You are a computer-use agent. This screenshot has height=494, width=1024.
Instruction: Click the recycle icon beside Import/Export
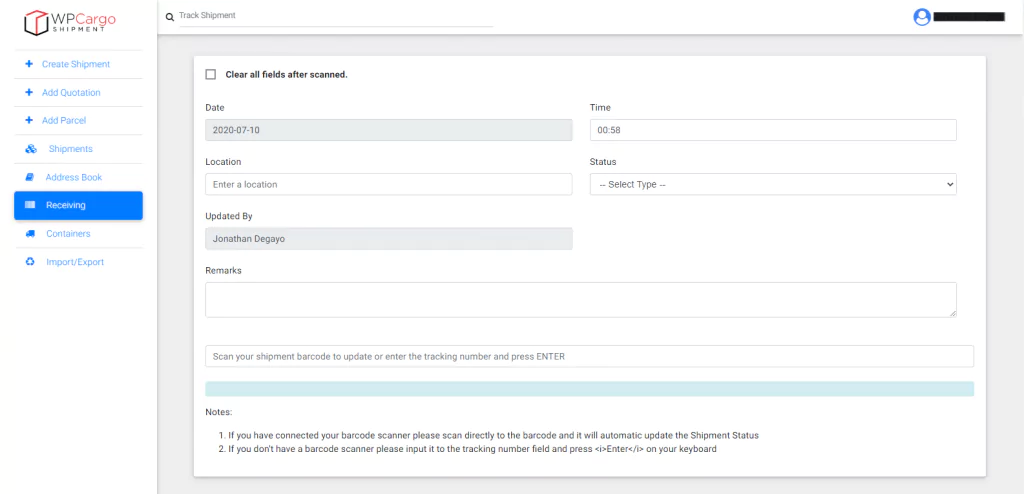30,262
